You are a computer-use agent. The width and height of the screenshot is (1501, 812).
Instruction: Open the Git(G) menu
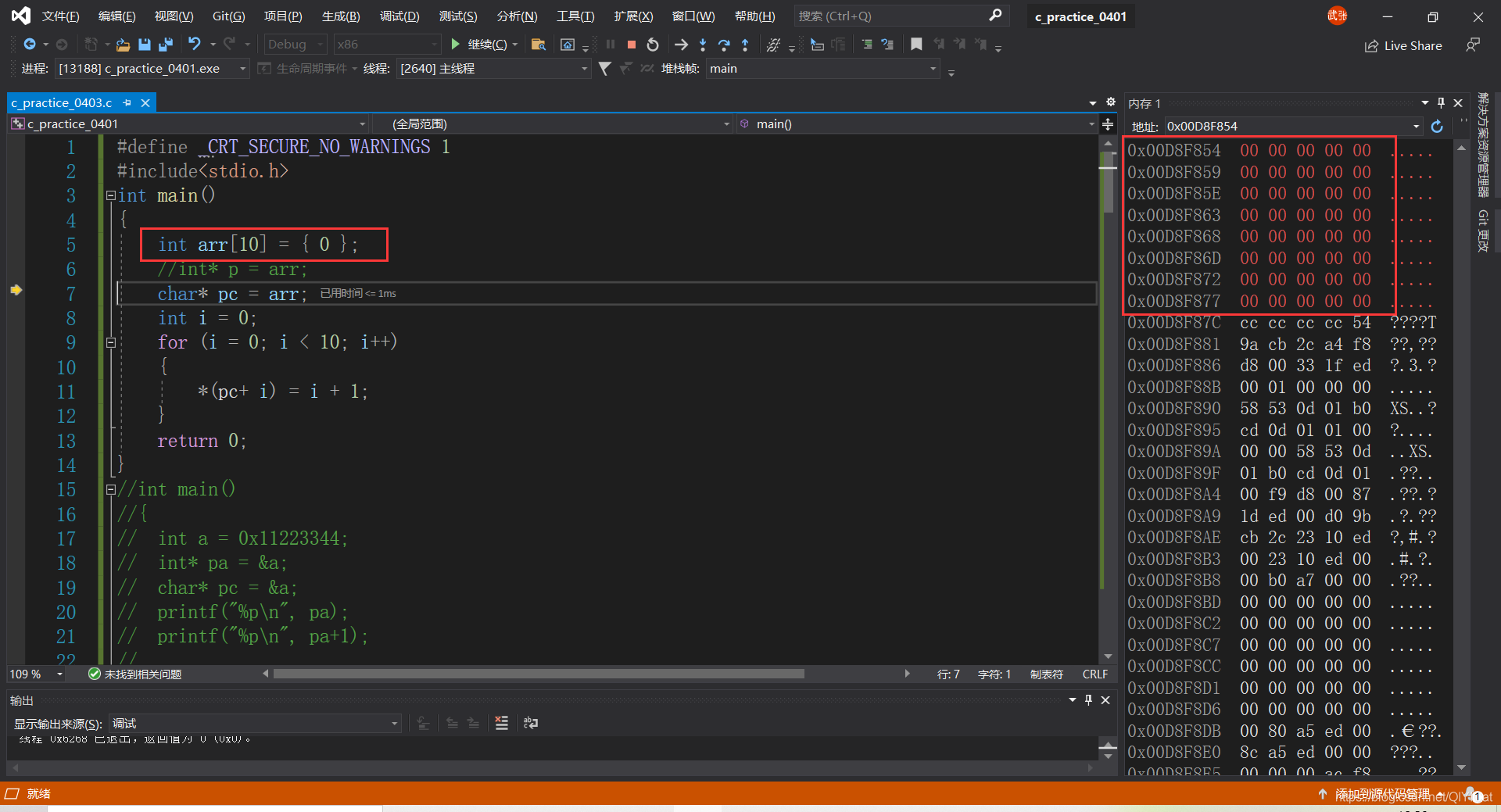(x=229, y=16)
